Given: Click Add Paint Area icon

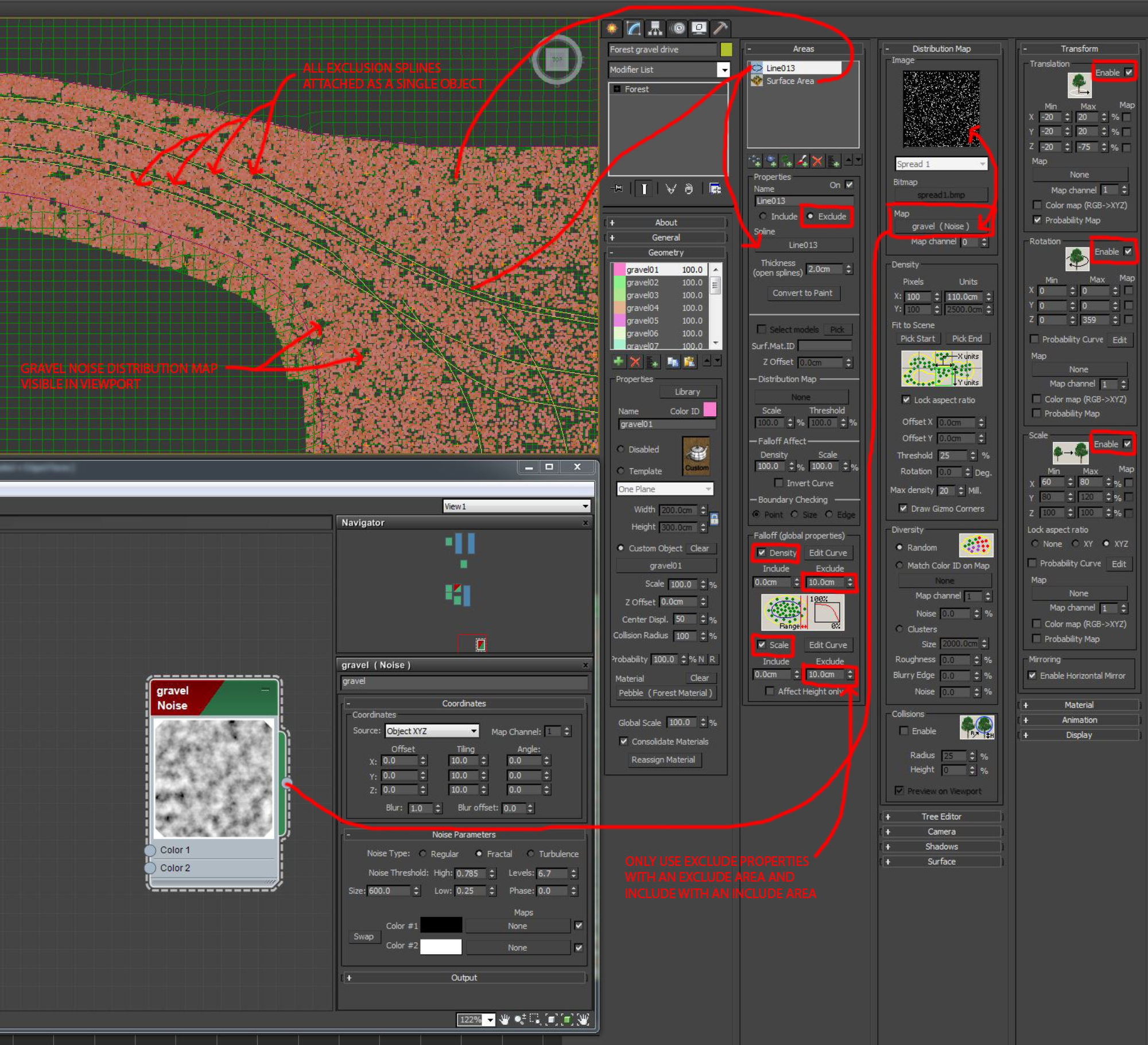Looking at the screenshot, I should (x=802, y=161).
